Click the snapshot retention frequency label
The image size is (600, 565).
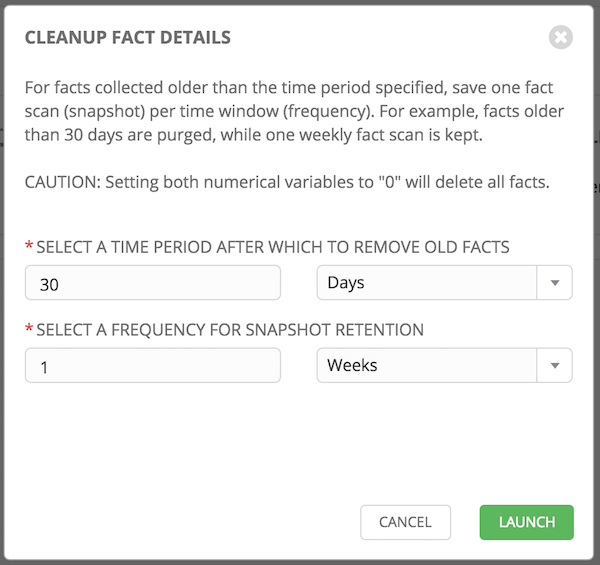230,330
